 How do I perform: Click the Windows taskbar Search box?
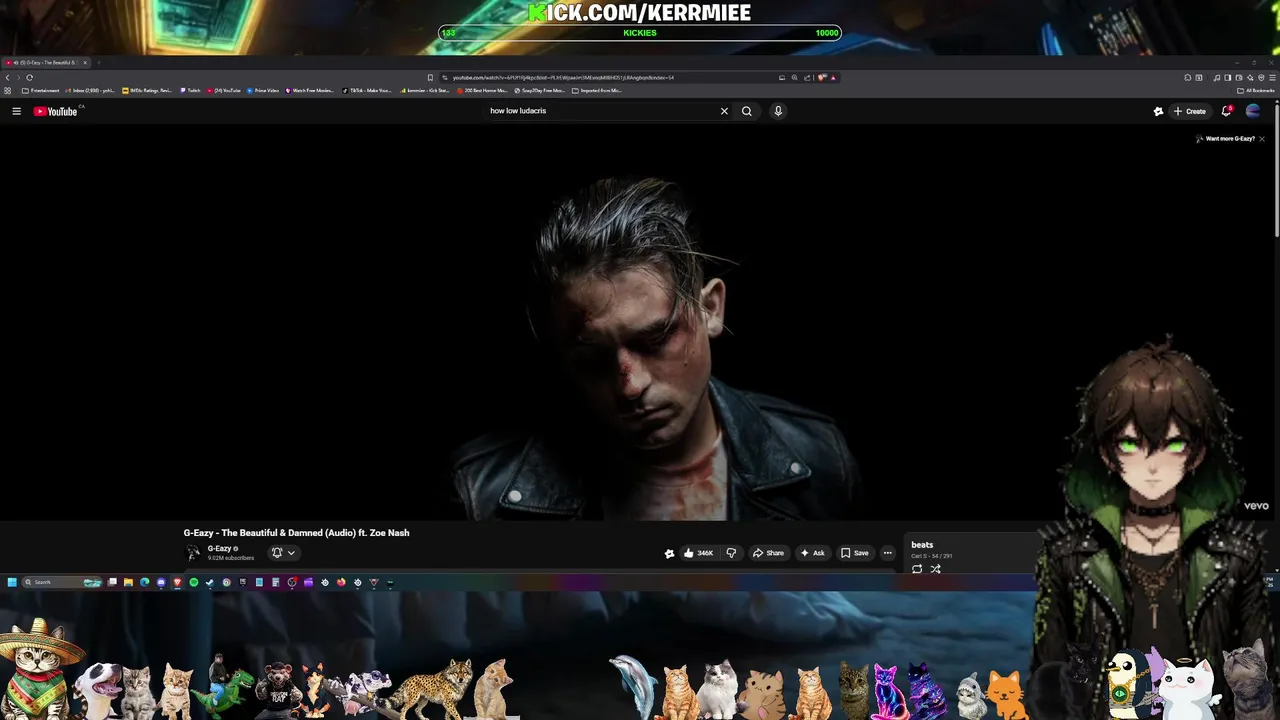[62, 582]
